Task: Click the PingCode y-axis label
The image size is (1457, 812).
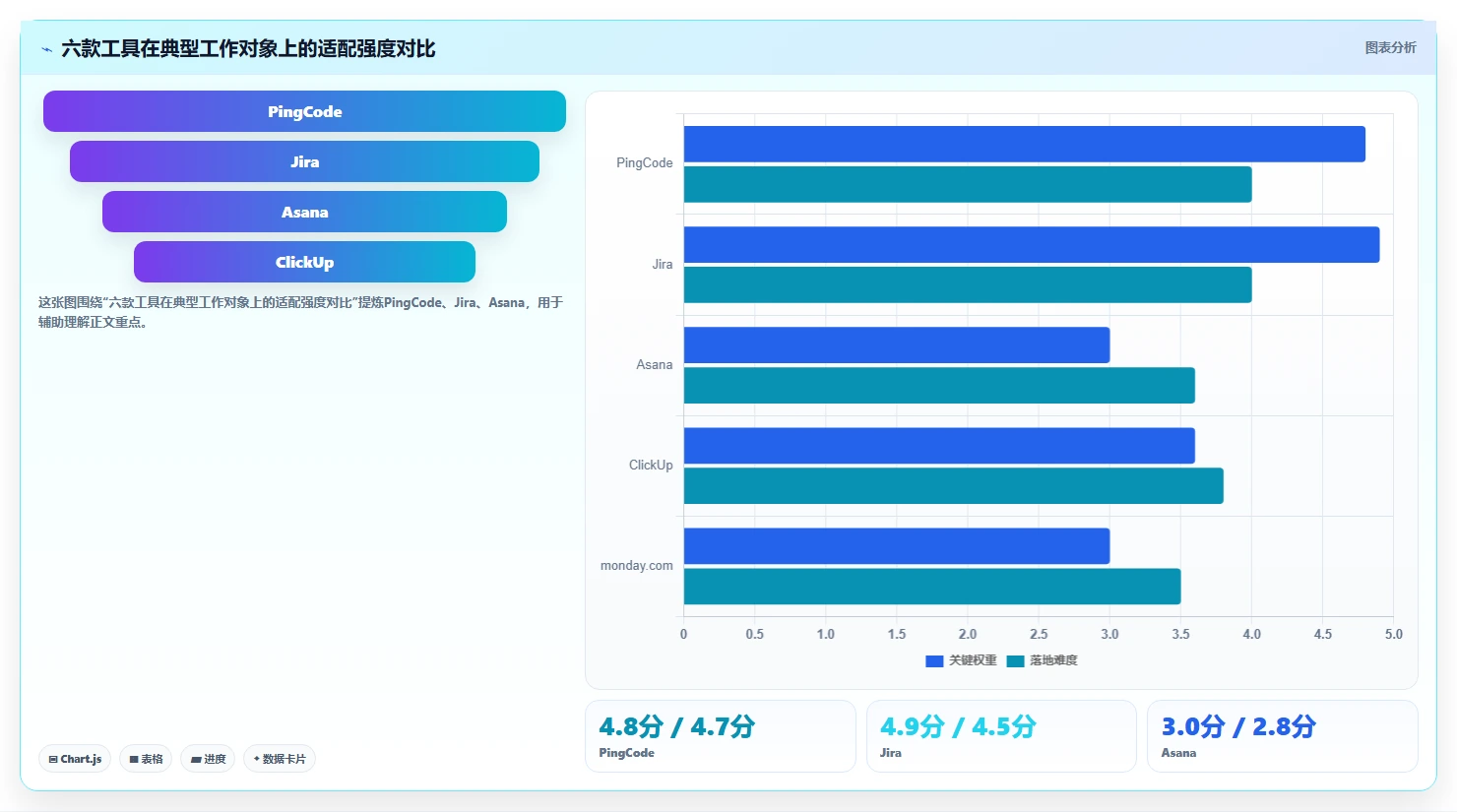Action: click(x=645, y=163)
